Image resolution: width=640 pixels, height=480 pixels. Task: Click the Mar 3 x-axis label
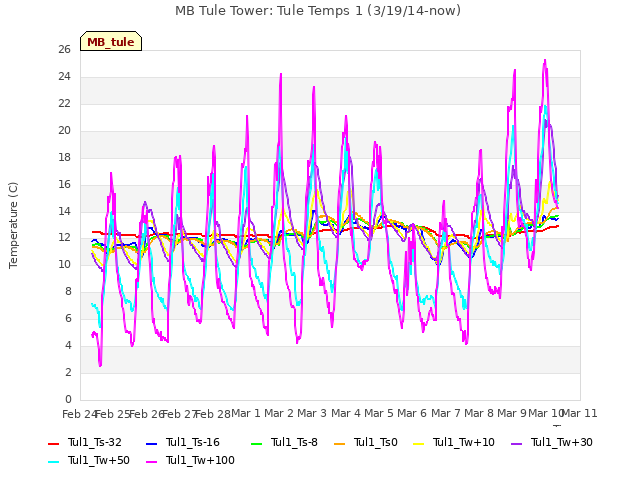point(312,413)
